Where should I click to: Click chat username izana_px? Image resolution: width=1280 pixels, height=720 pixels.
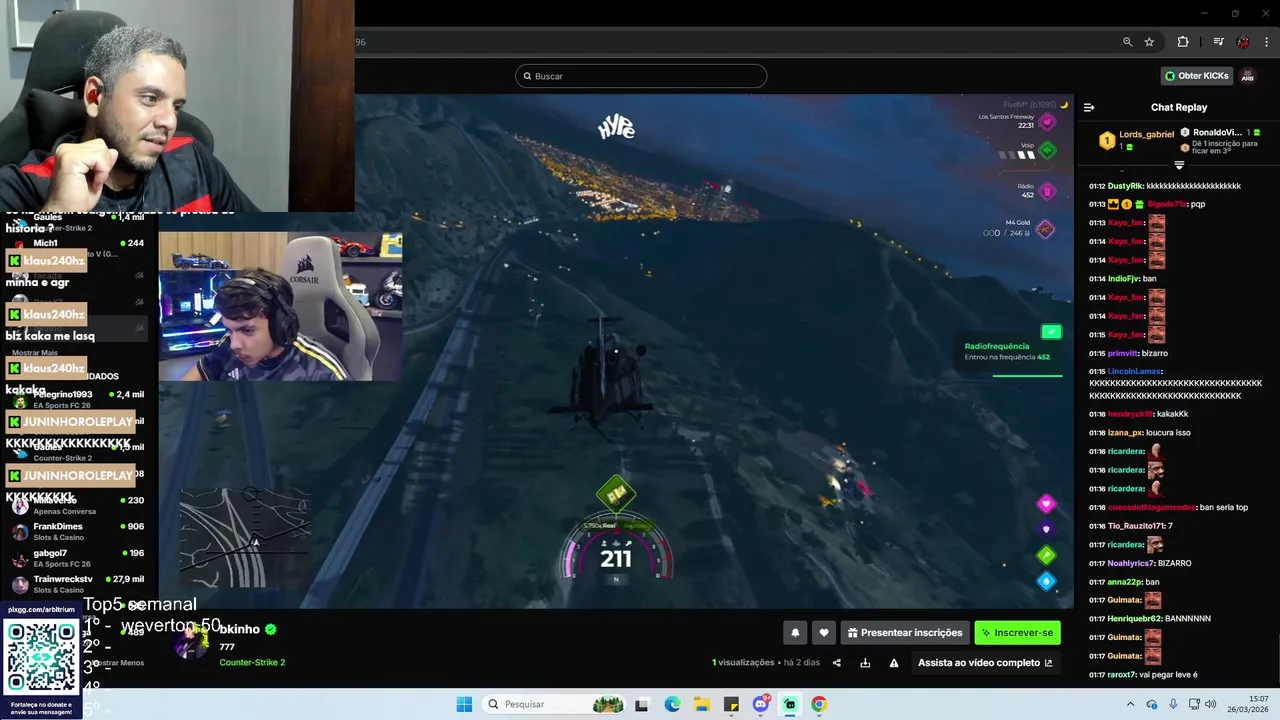click(x=1125, y=433)
